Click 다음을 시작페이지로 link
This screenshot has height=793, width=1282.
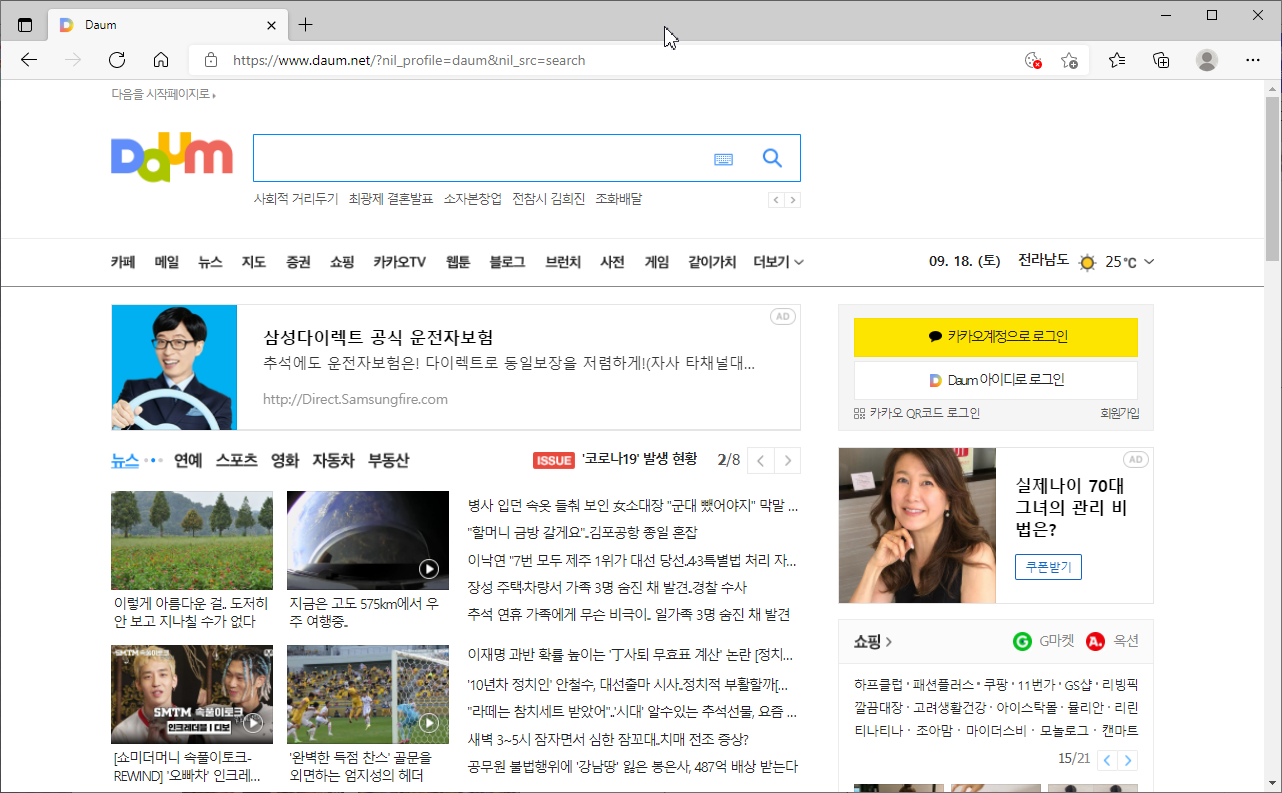(x=163, y=95)
